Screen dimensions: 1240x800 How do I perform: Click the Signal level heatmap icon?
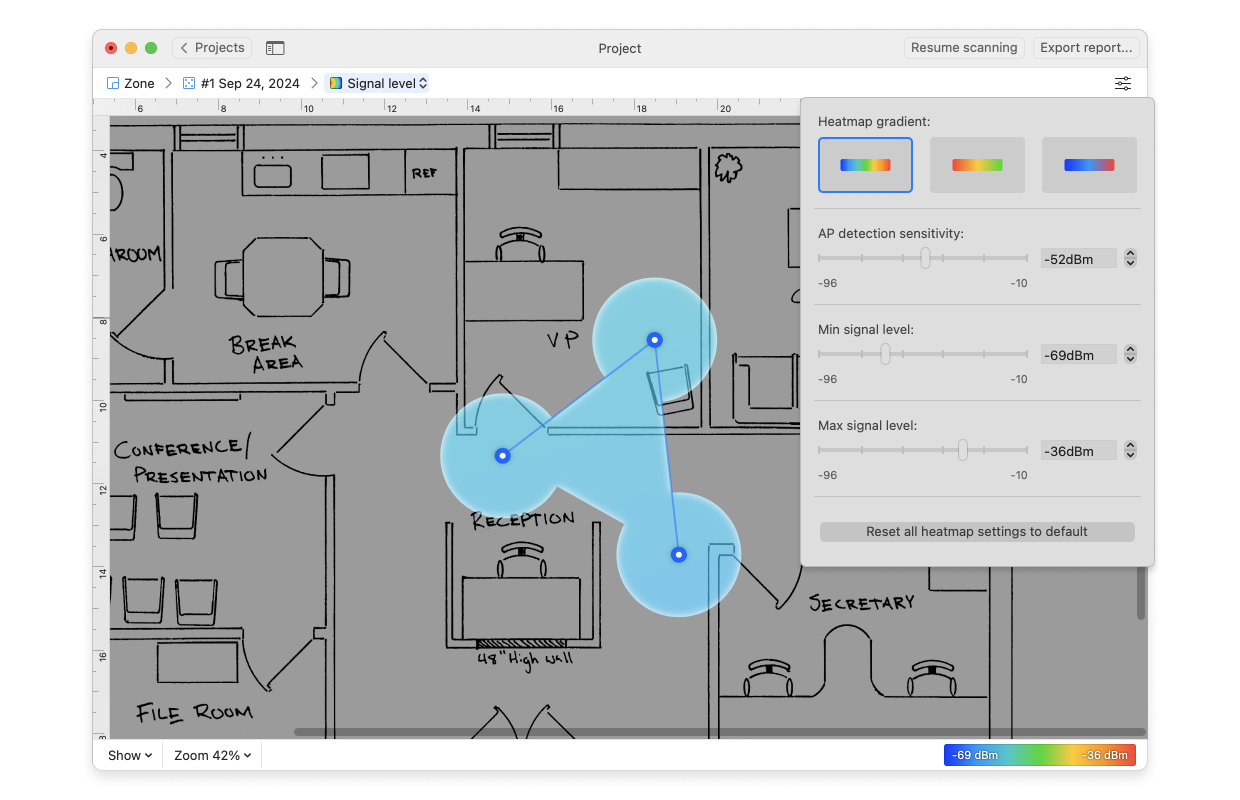point(335,84)
